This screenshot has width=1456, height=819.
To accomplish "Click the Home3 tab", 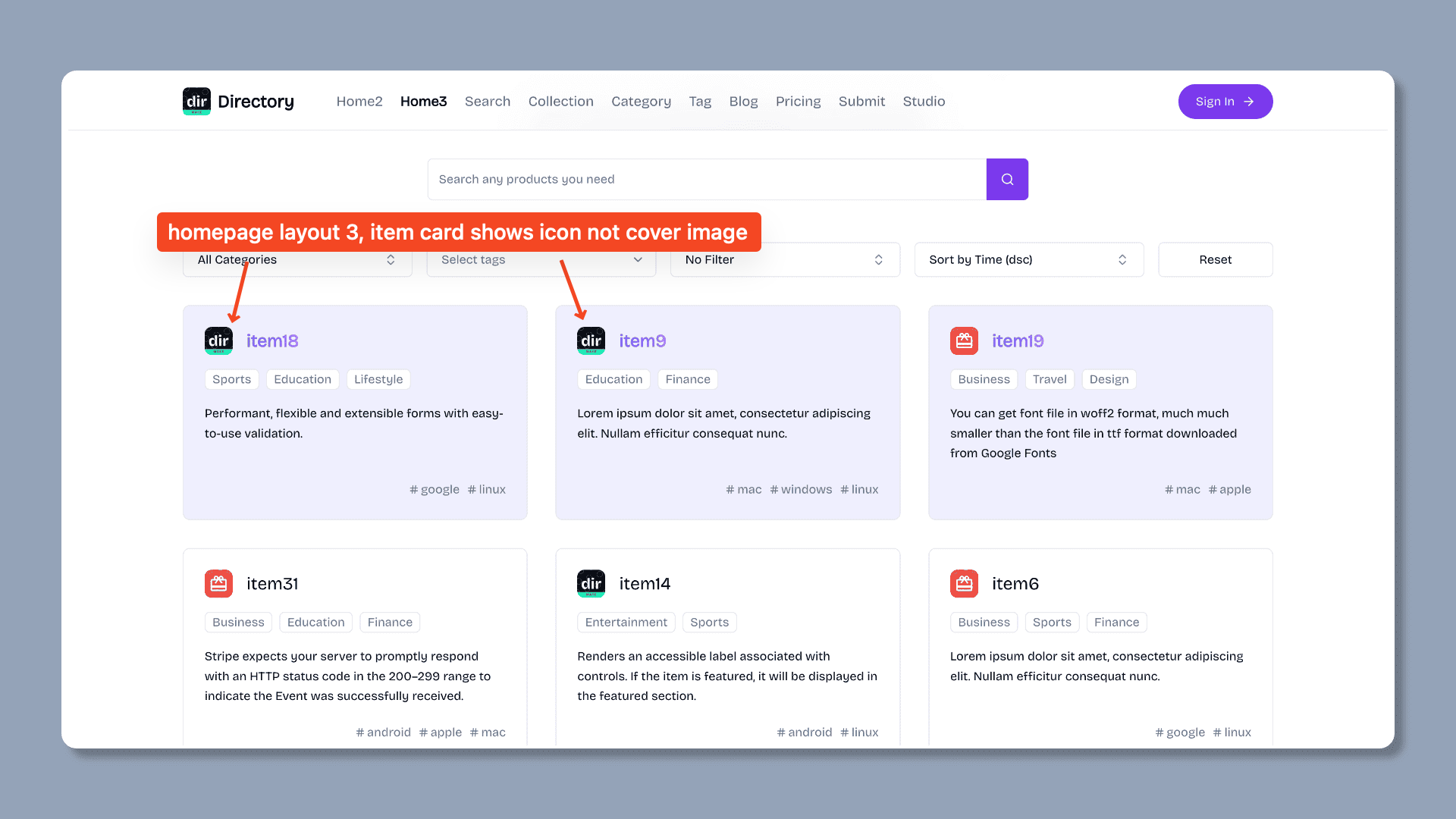I will [x=423, y=102].
